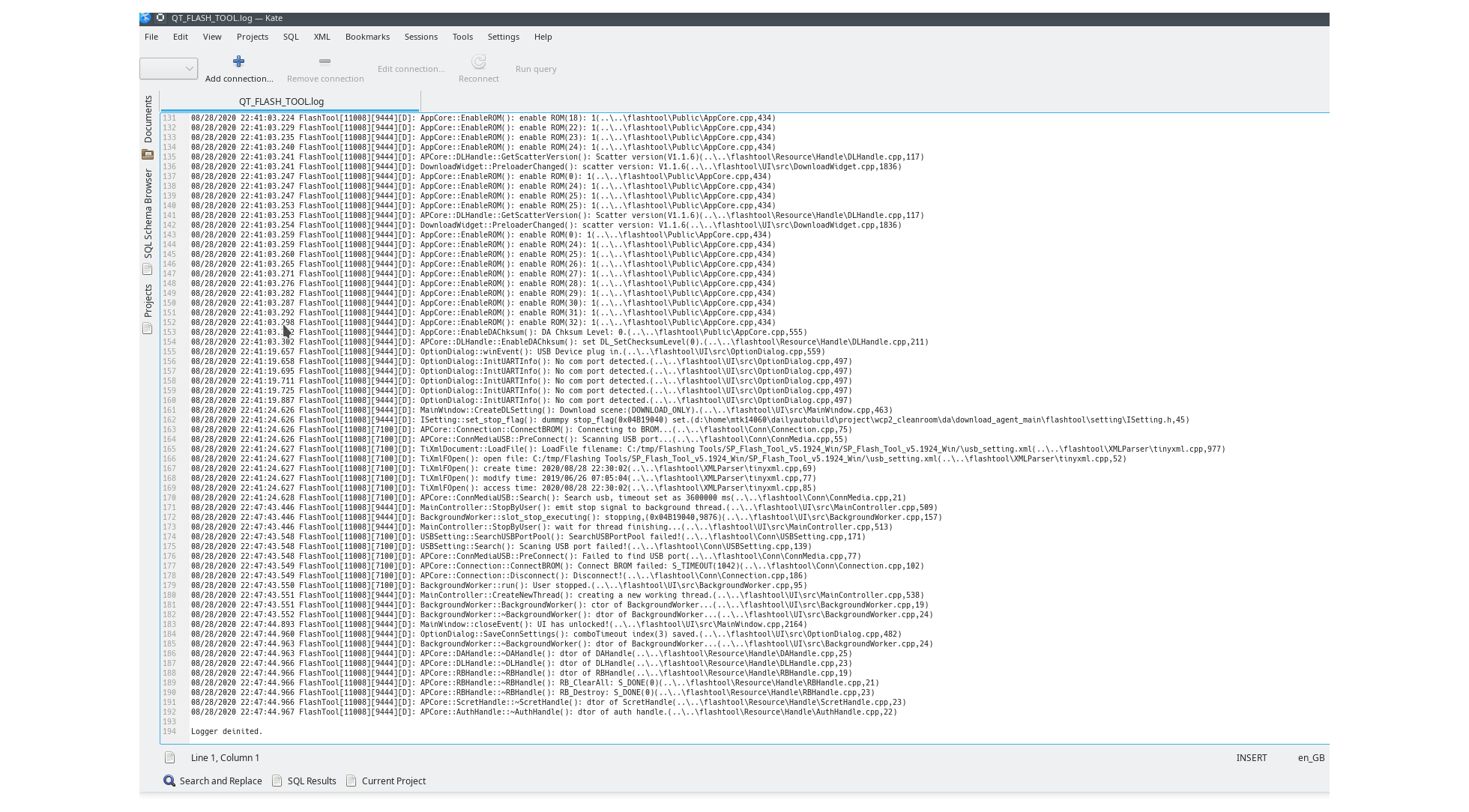
Task: Click the SQL Results page icon
Action: tap(277, 781)
